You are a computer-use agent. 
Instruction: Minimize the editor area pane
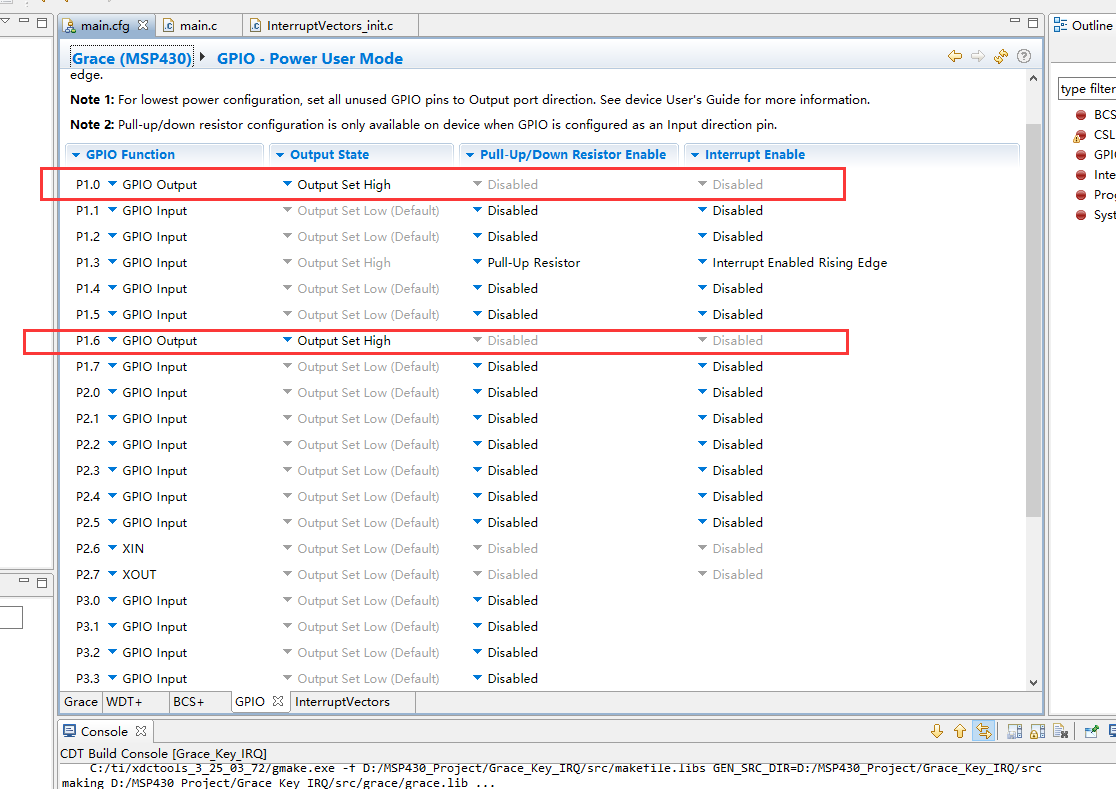1015,21
